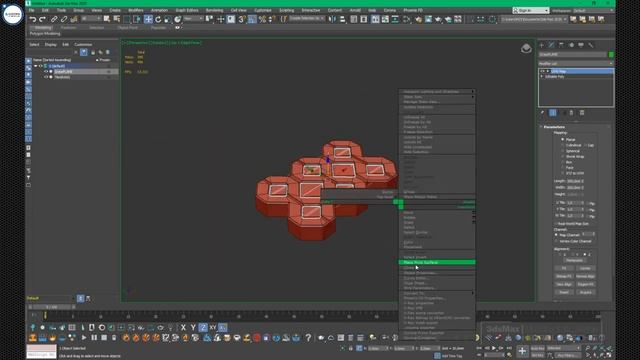Click the time slider handle
640x360 pixels.
pos(52,307)
